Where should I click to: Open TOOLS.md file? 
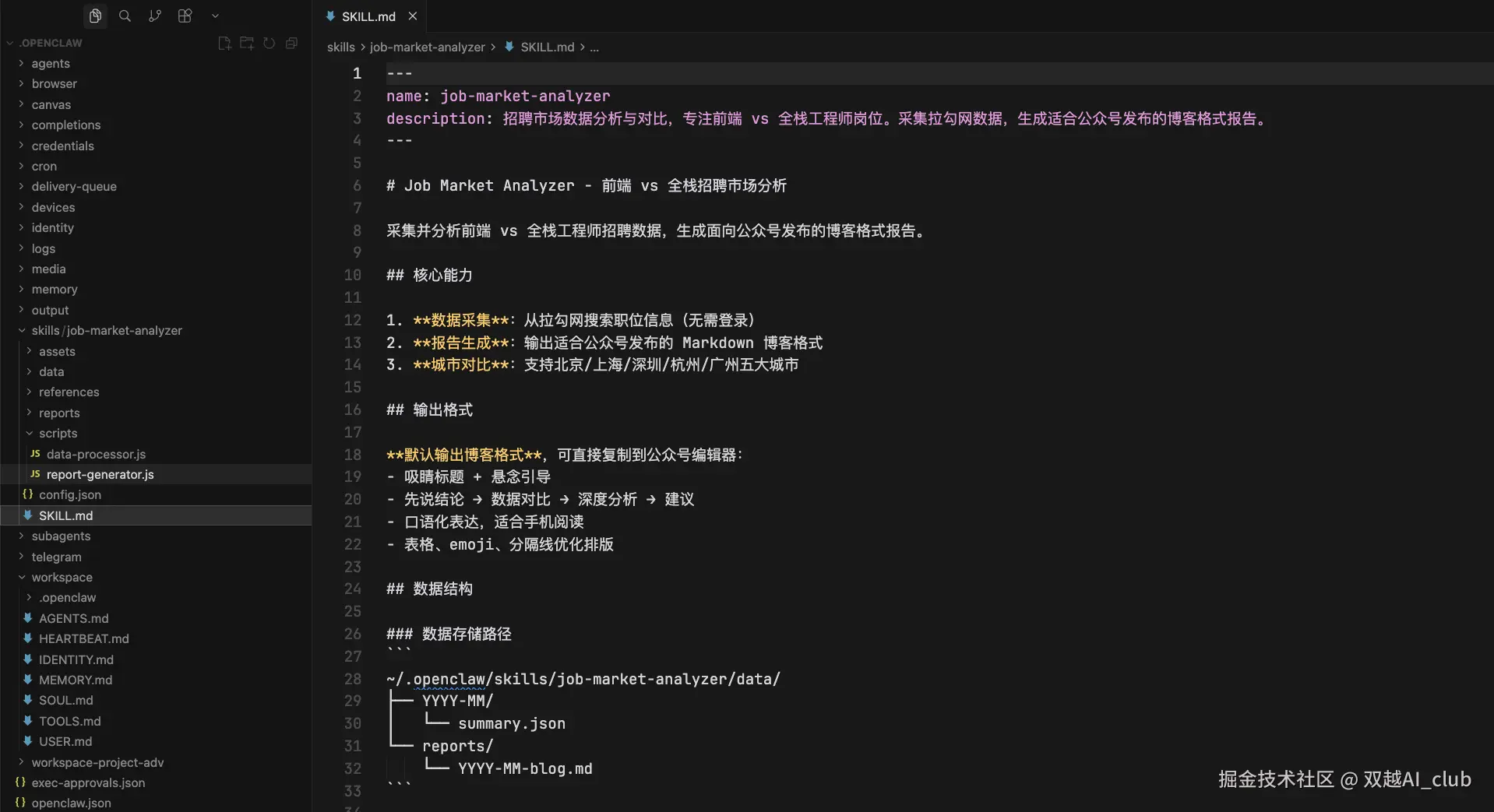[x=70, y=722]
